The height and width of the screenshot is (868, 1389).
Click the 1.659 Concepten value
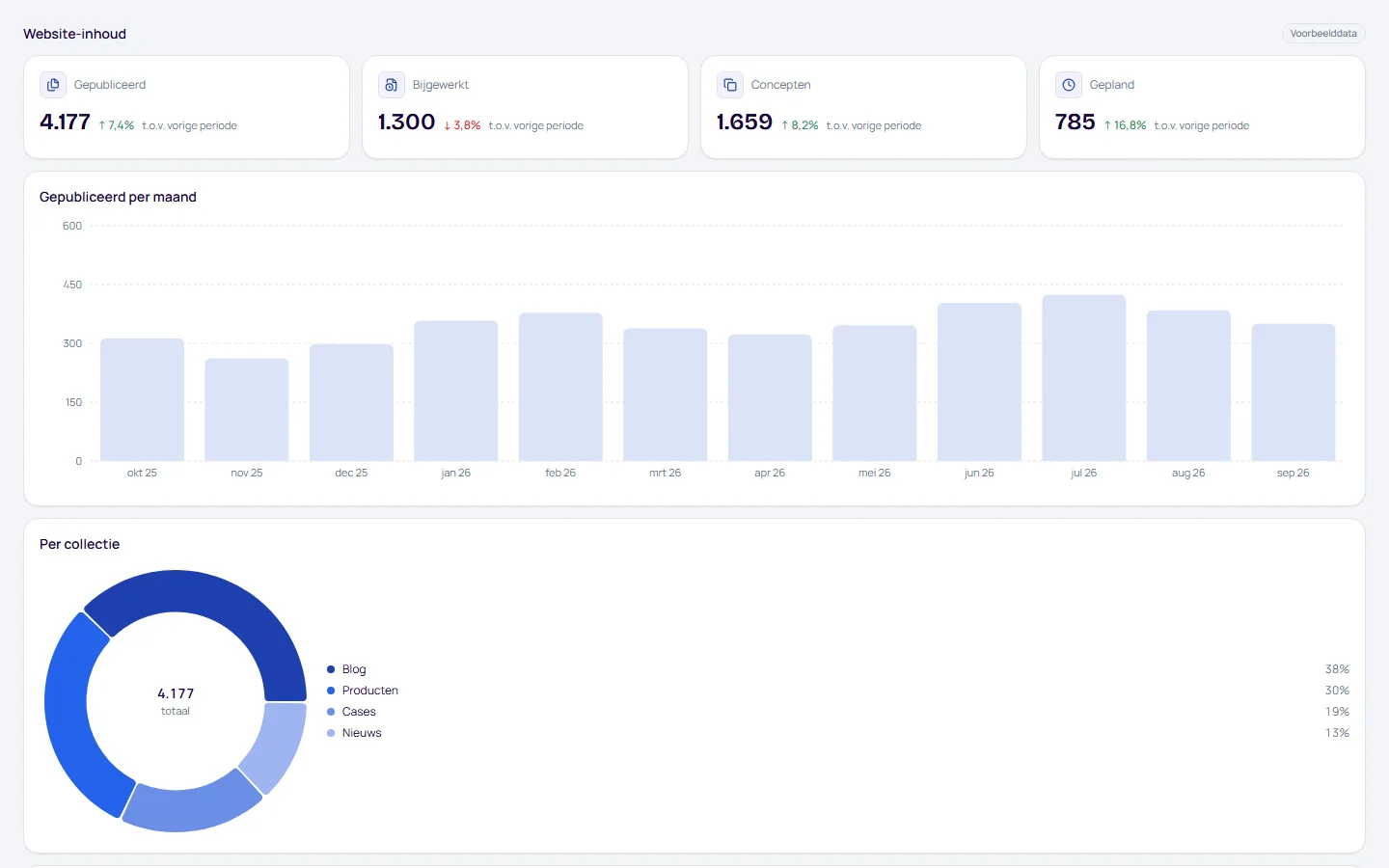(745, 122)
